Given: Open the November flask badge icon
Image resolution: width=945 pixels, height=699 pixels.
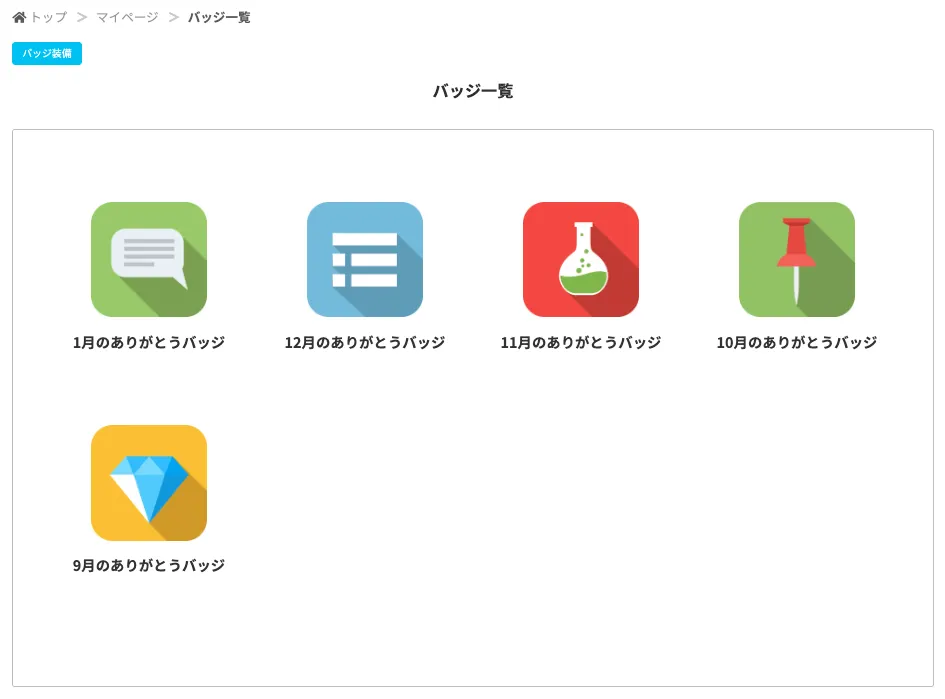Looking at the screenshot, I should click(581, 260).
